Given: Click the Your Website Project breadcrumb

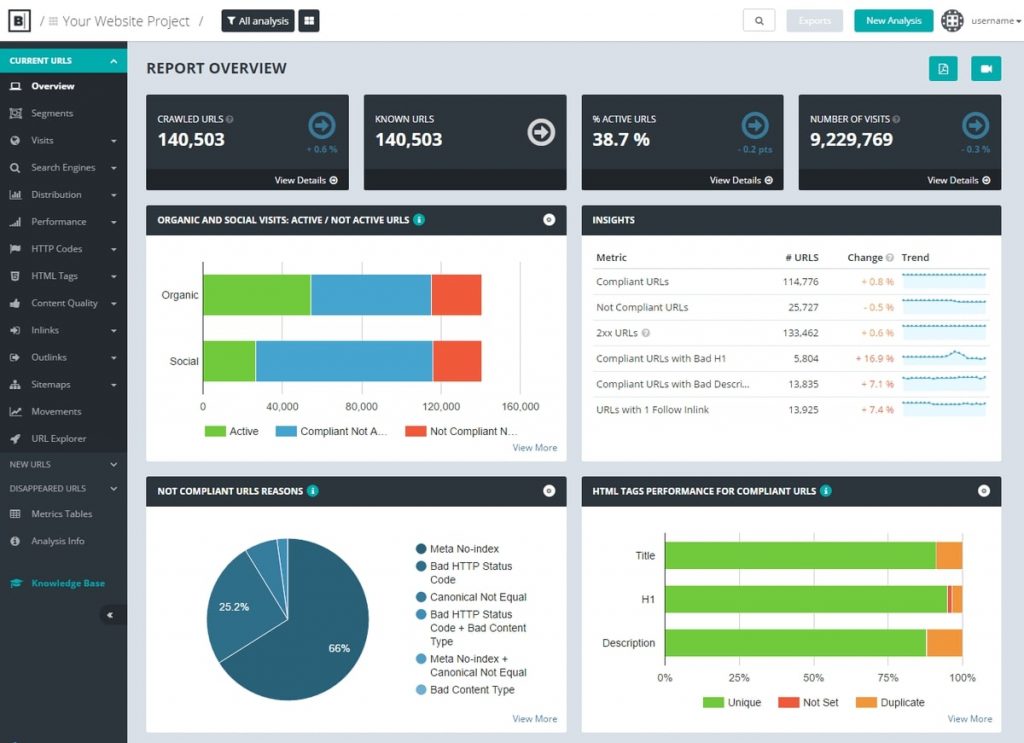Looking at the screenshot, I should point(126,22).
